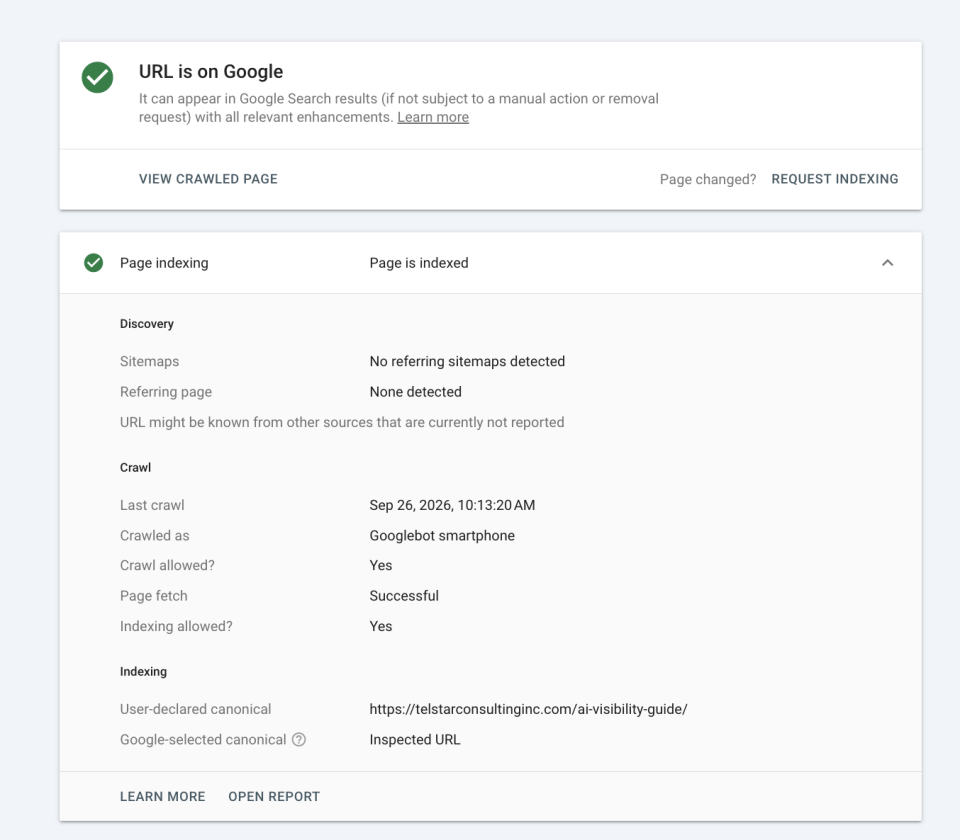Viewport: 960px width, 840px height.
Task: Click the 'Page fetch' label
Action: pos(154,596)
